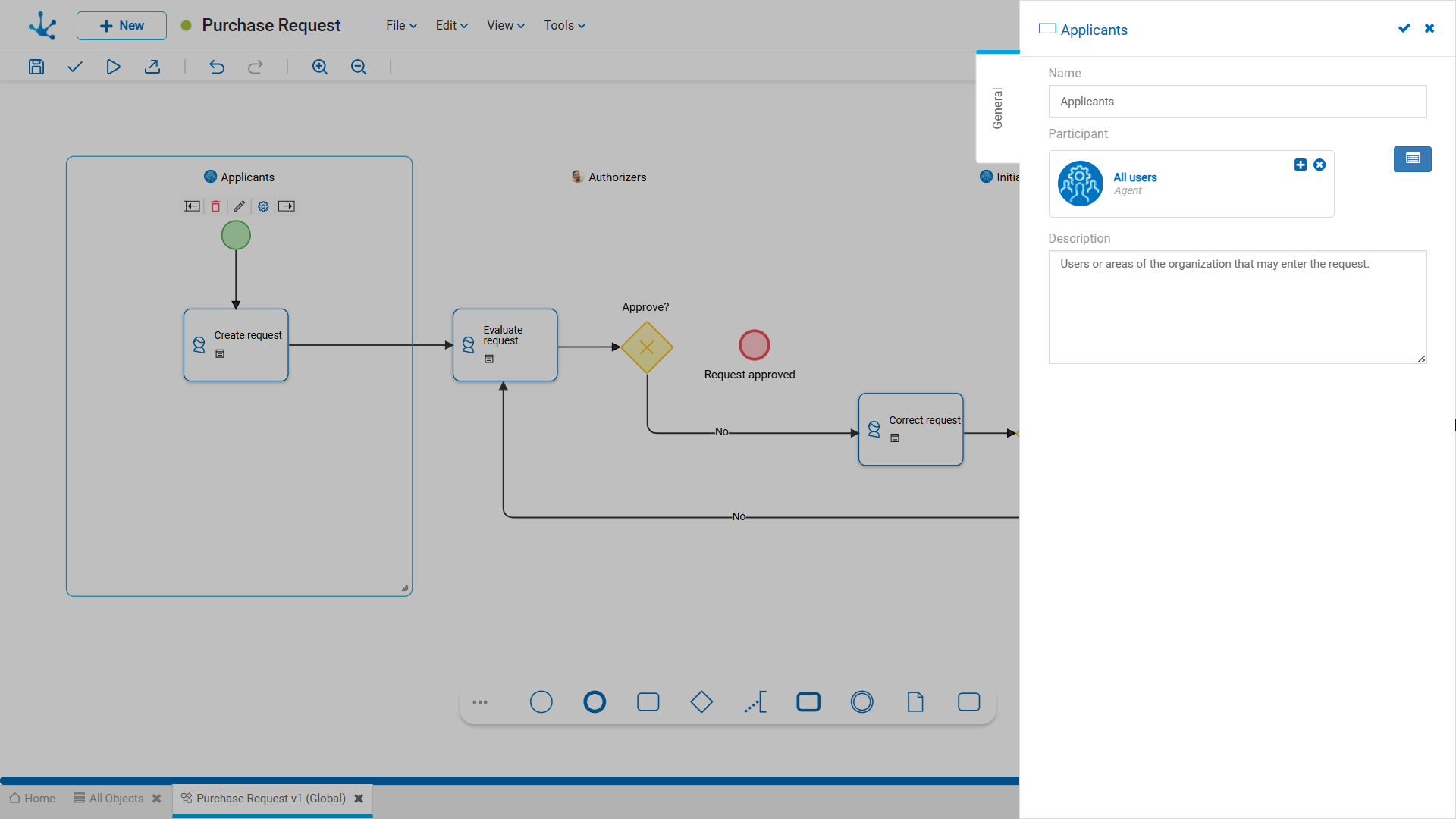The height and width of the screenshot is (819, 1456).
Task: Confirm Applicants panel with checkmark
Action: 1404,28
